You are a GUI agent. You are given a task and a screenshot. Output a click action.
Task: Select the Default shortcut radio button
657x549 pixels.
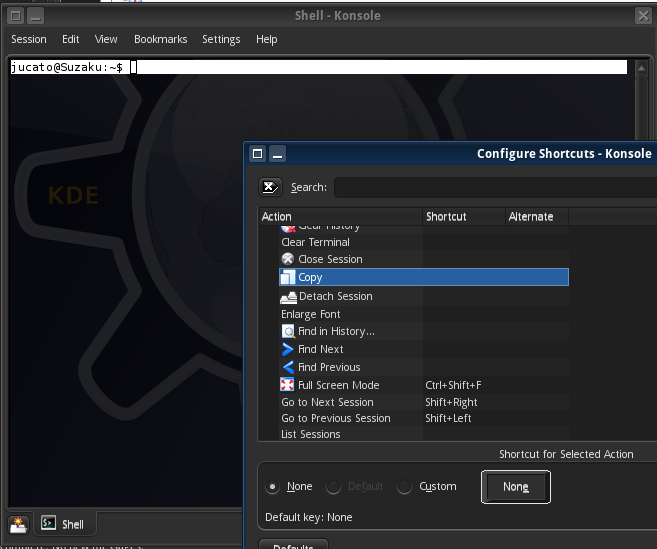334,487
